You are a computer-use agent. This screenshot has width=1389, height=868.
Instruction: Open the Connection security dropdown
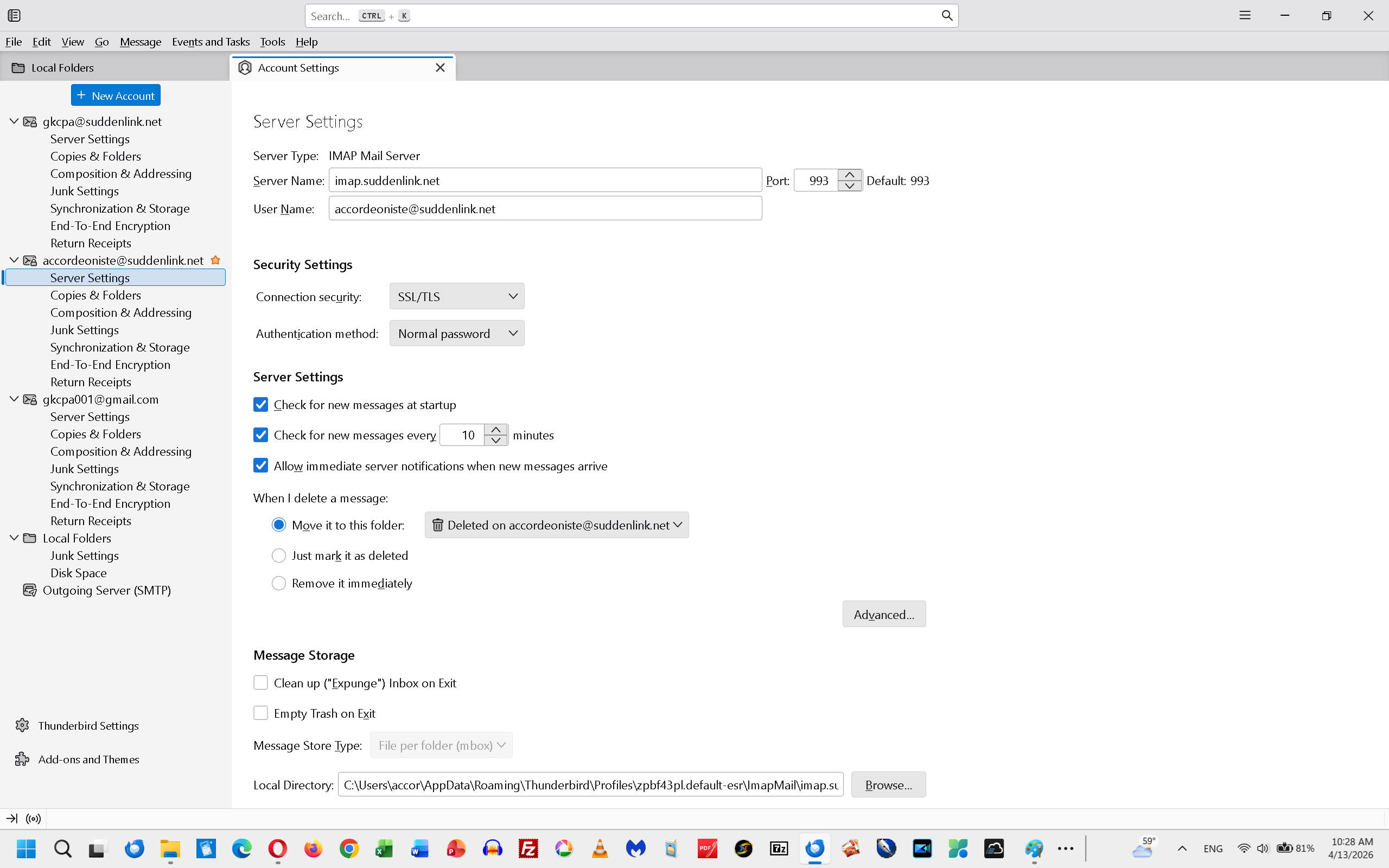[457, 296]
